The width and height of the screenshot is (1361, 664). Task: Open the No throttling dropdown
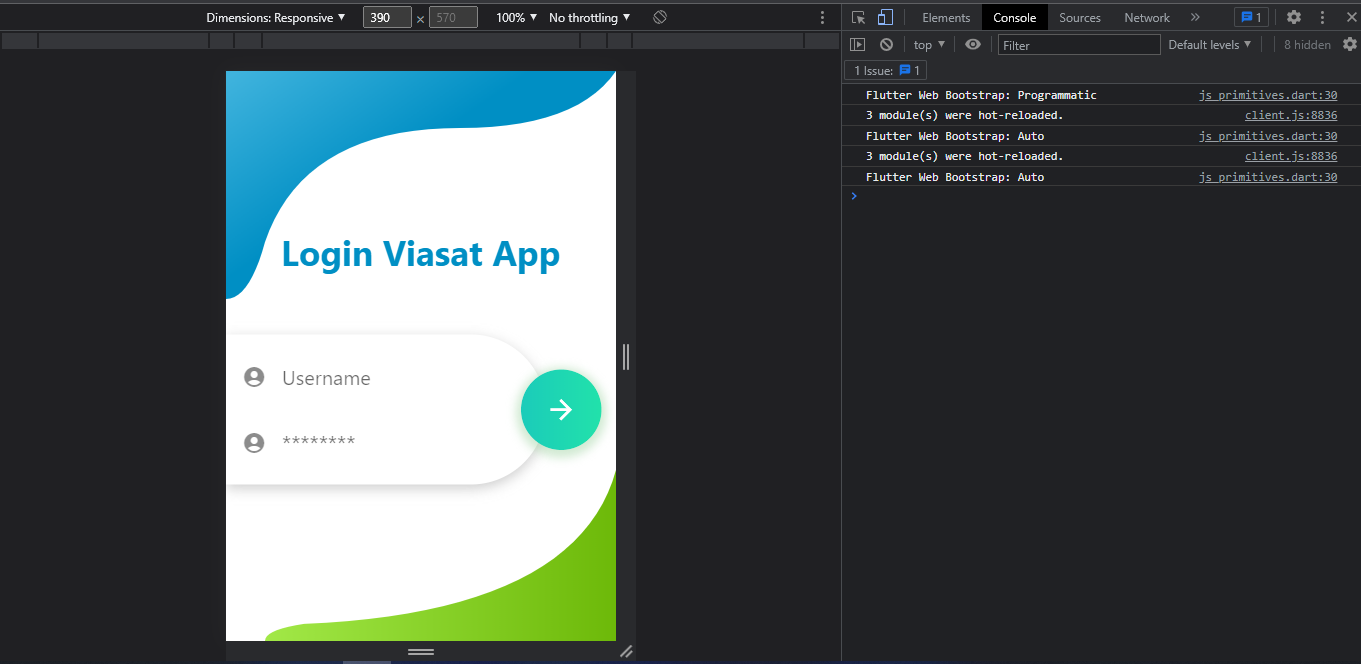tap(590, 17)
